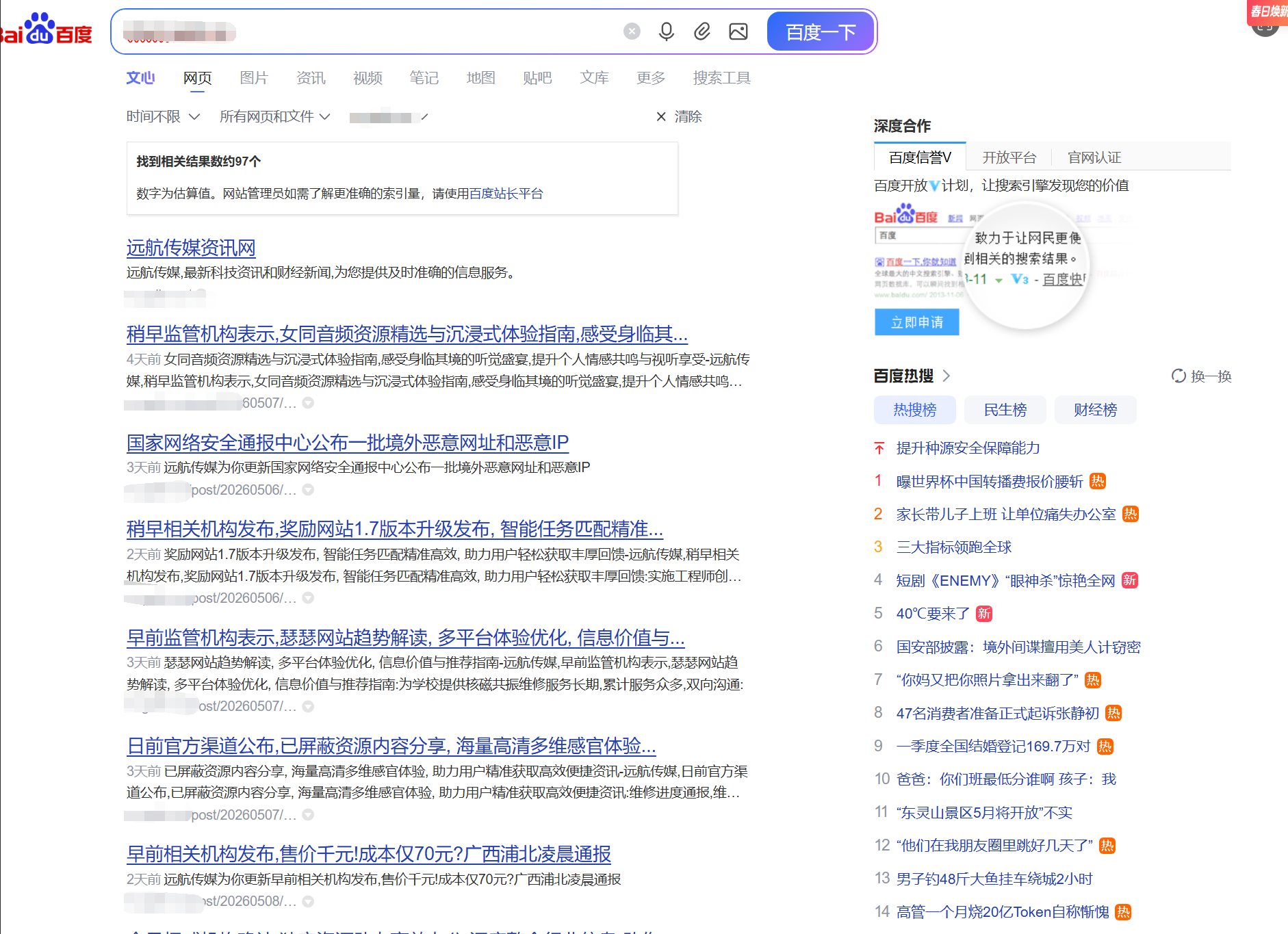Image resolution: width=1288 pixels, height=934 pixels.
Task: Open the 贴吧 tab
Action: [537, 78]
